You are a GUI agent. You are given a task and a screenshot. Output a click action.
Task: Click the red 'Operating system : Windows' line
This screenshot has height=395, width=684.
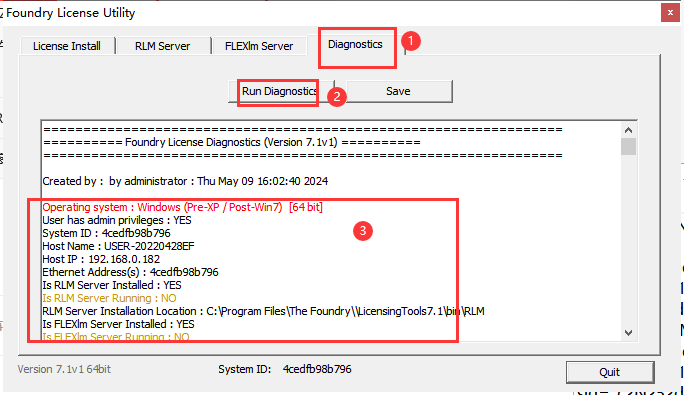182,207
